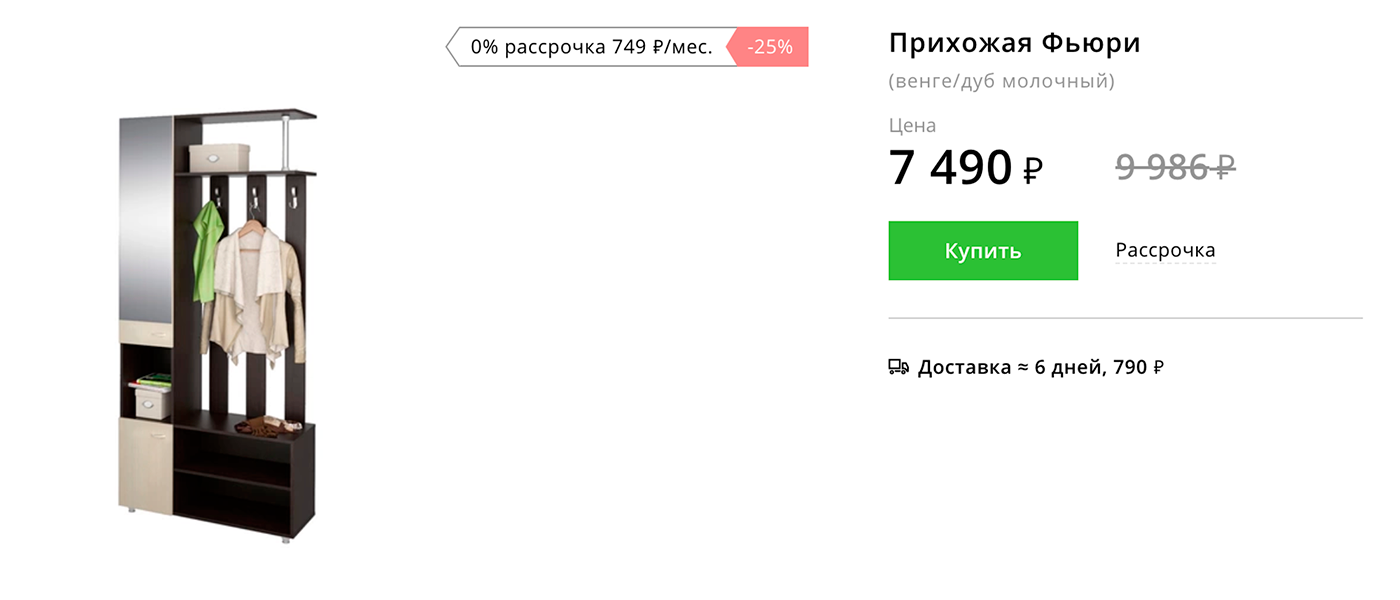The image size is (1400, 600).
Task: Click the Доставка ≈ 6 дней text
Action: click(1010, 367)
